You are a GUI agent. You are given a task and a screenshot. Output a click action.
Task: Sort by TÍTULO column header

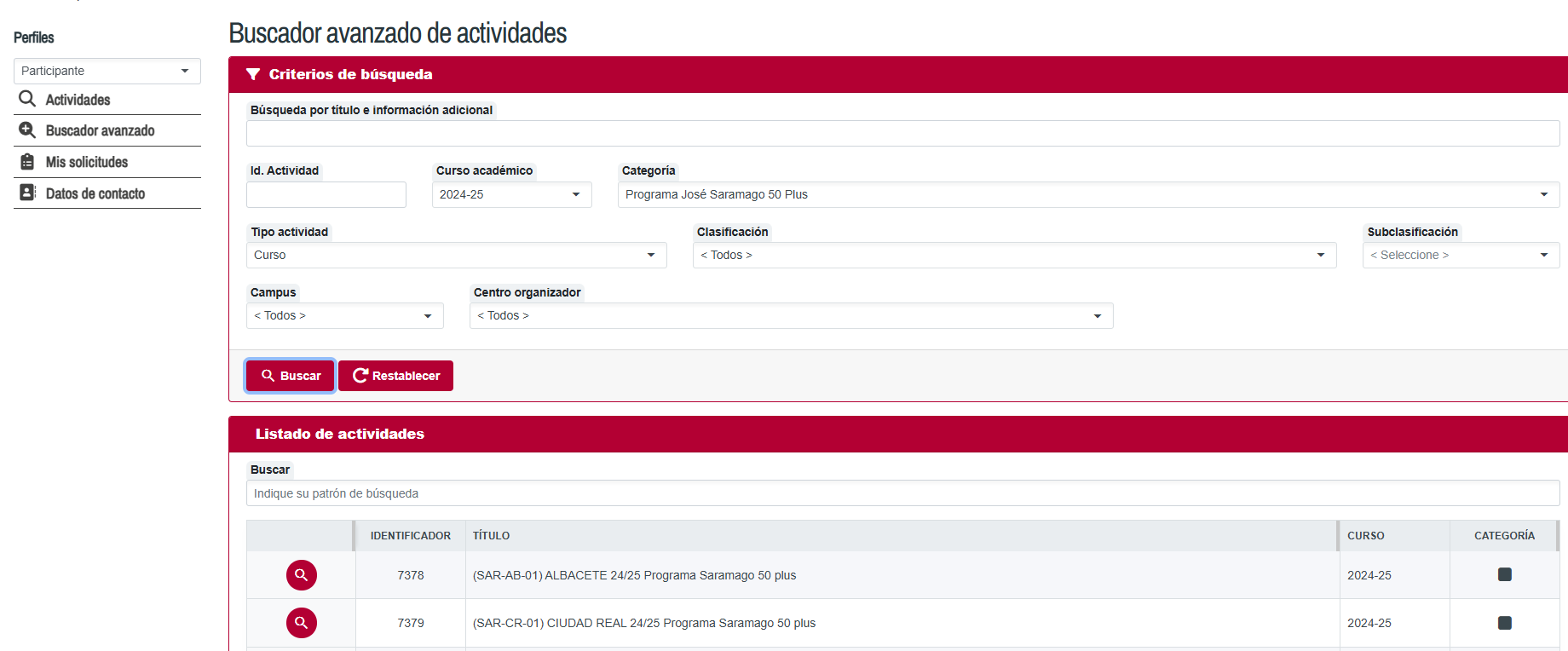pos(902,536)
